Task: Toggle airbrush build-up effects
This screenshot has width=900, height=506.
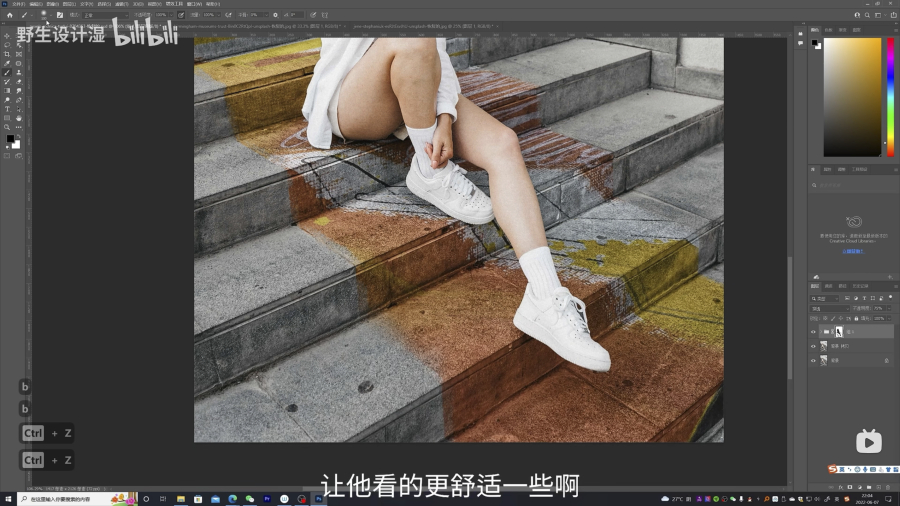Action: [228, 15]
